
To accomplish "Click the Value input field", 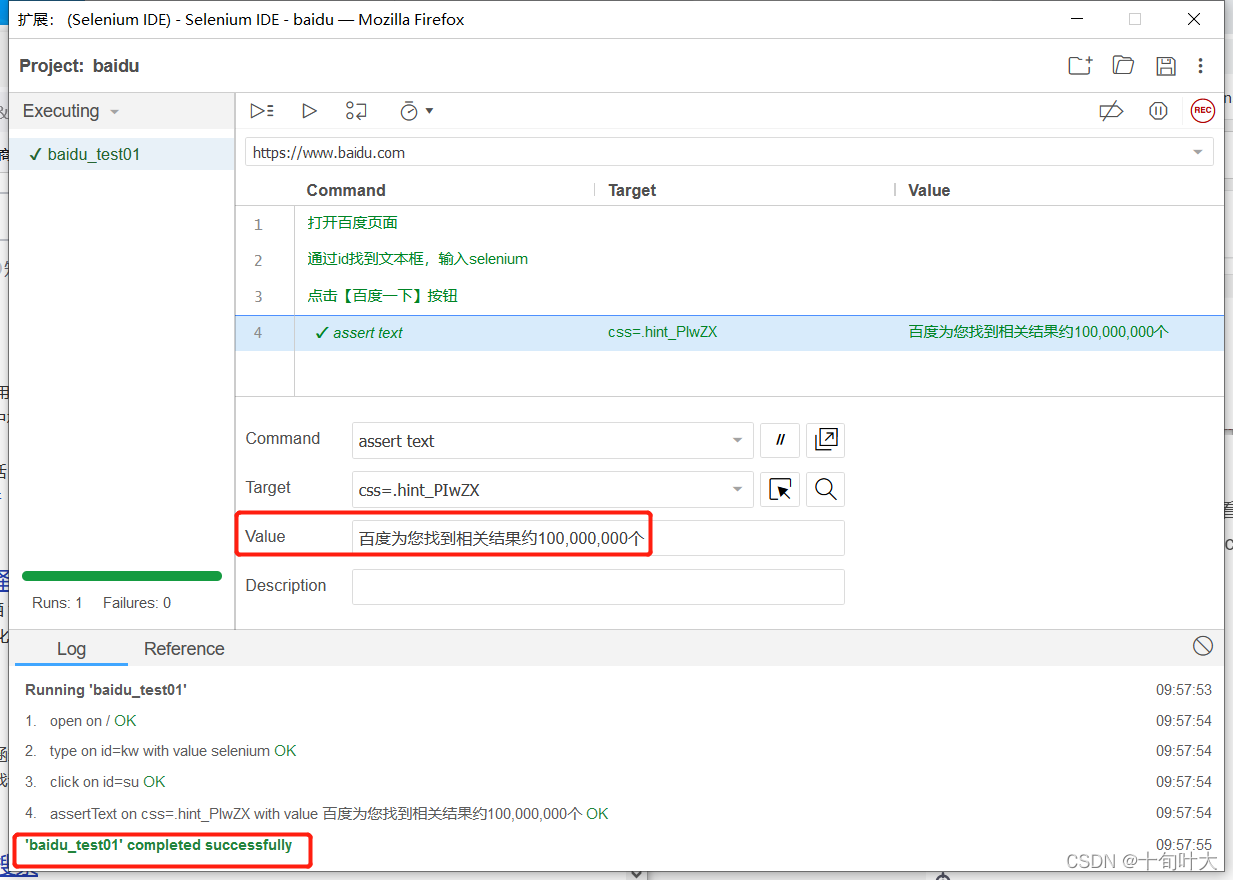I will [598, 538].
